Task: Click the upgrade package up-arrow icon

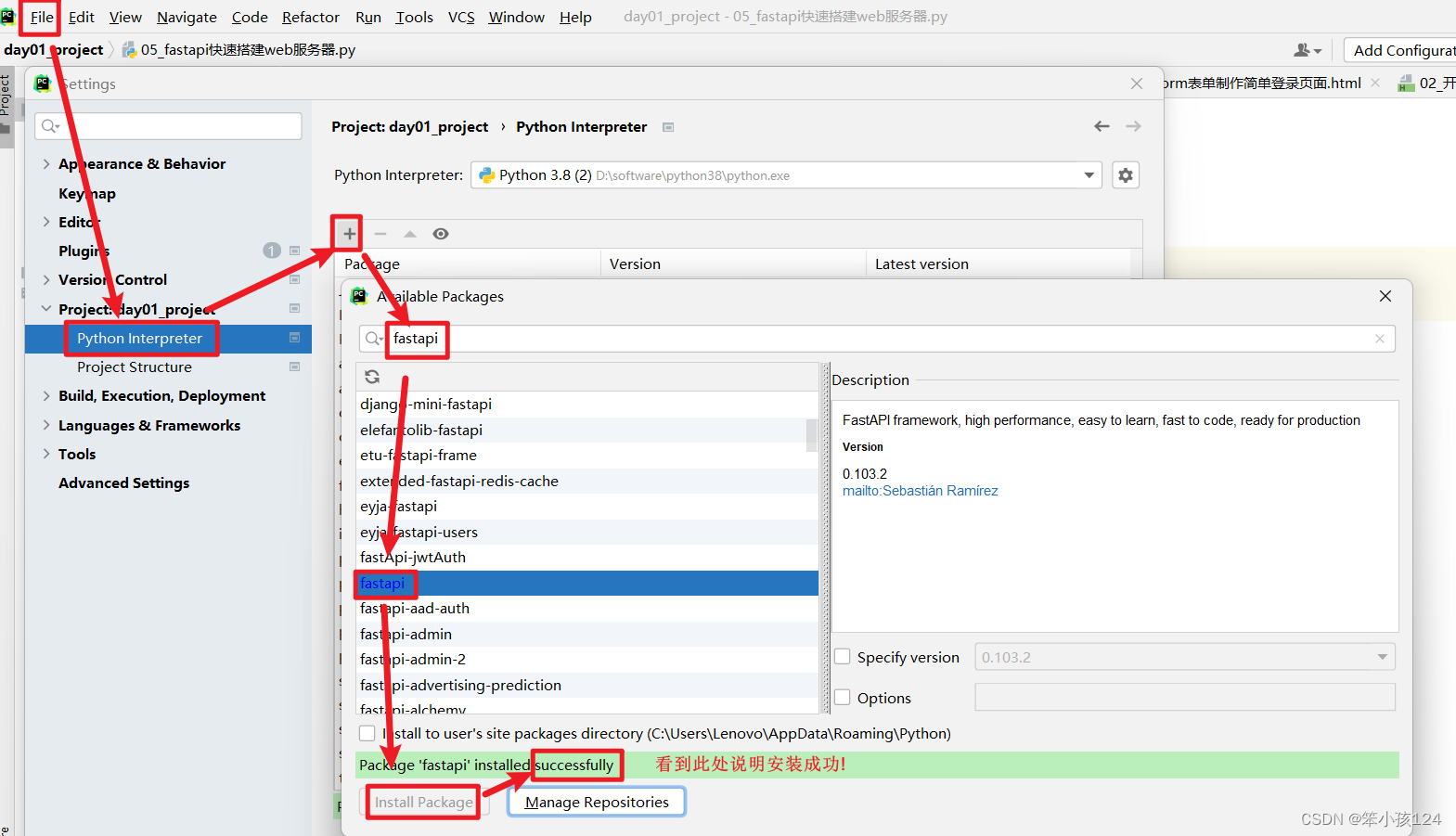Action: point(410,234)
